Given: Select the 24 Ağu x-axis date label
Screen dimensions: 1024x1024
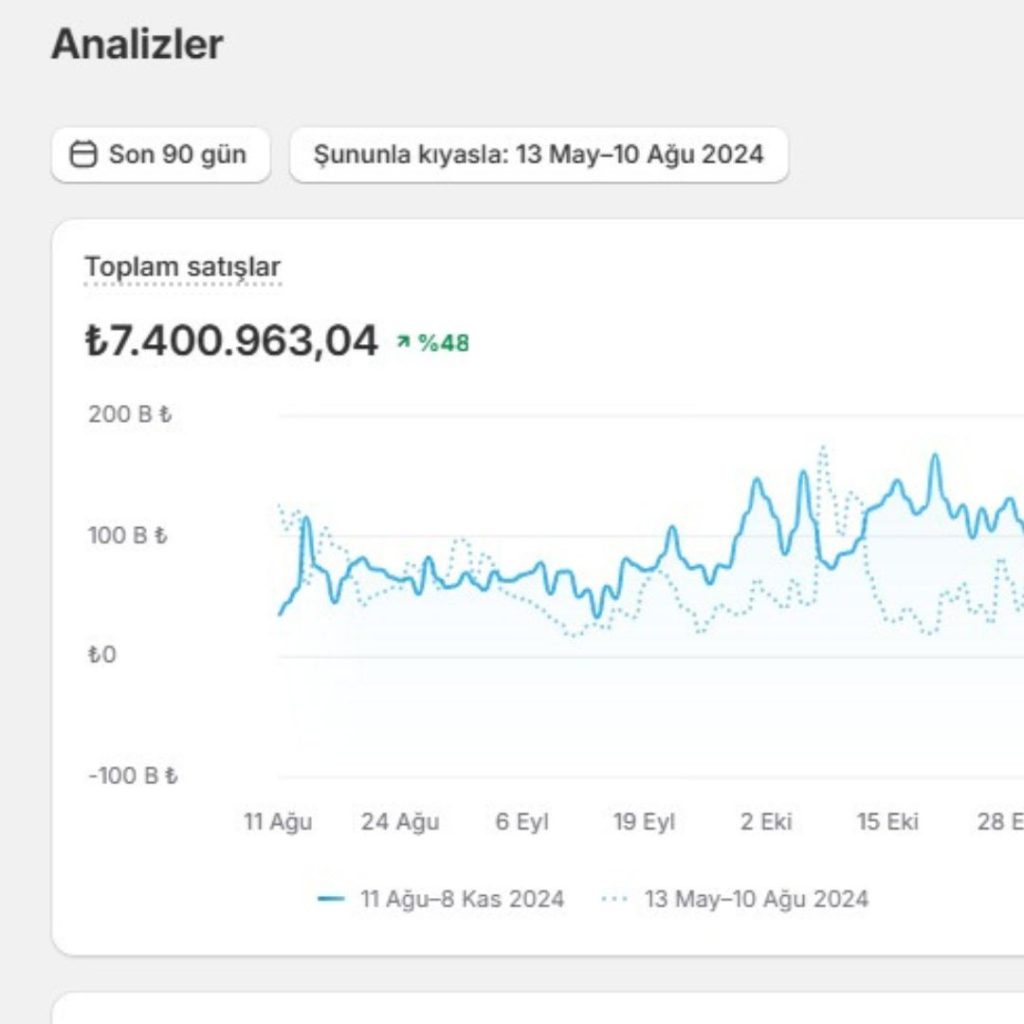Looking at the screenshot, I should coord(400,822).
